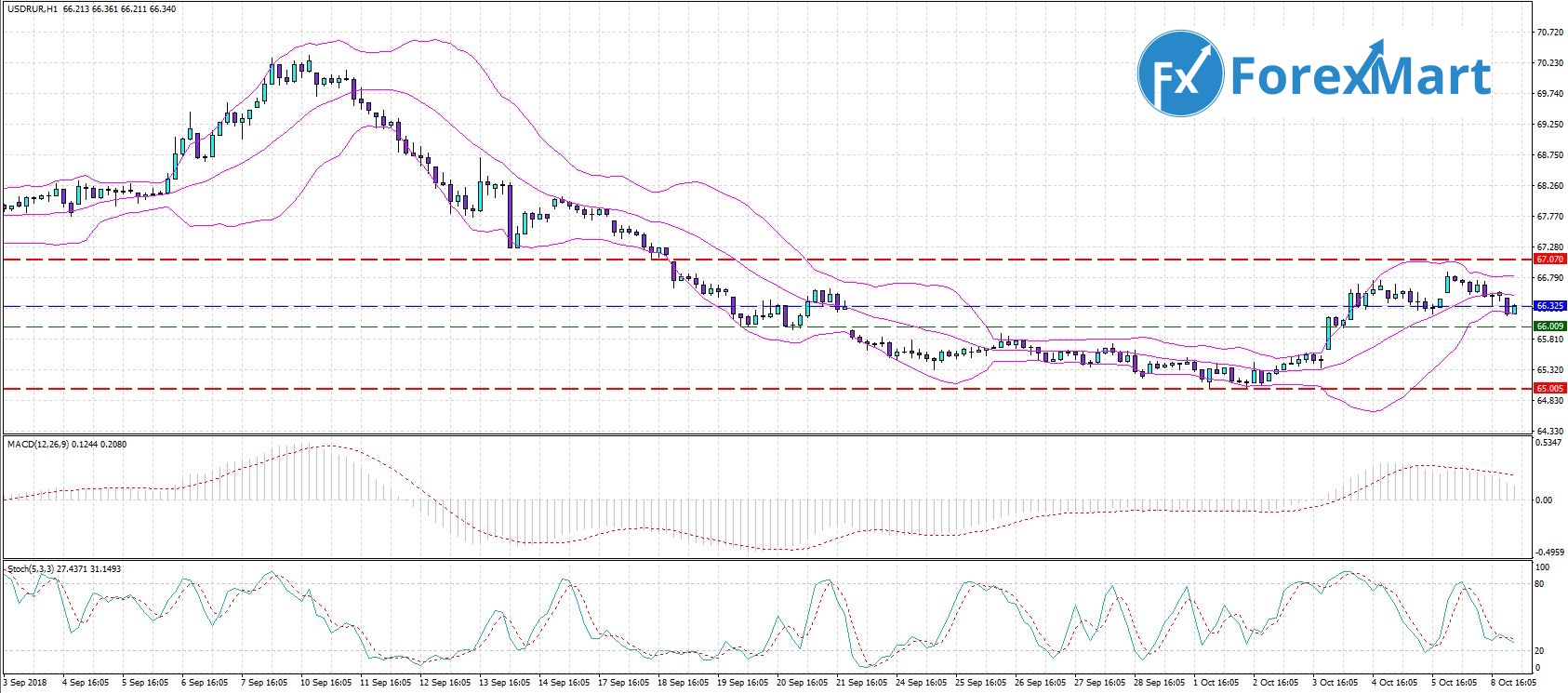Select the red dashed 67.070 resistance line
The image size is (1568, 693).
click(x=766, y=260)
